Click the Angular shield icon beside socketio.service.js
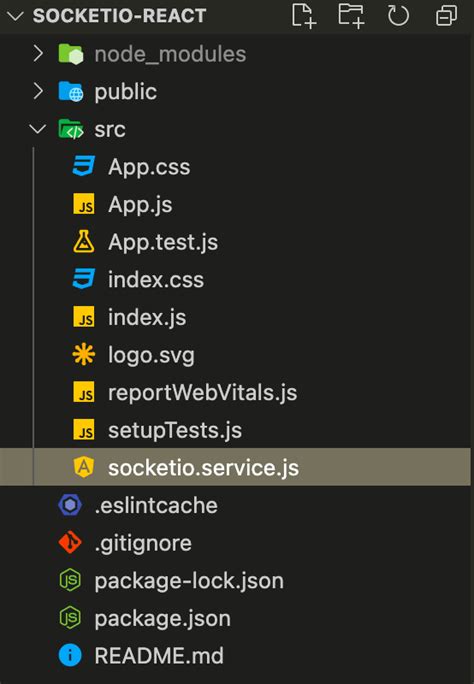Screen dimensions: 474x684 tap(84, 467)
